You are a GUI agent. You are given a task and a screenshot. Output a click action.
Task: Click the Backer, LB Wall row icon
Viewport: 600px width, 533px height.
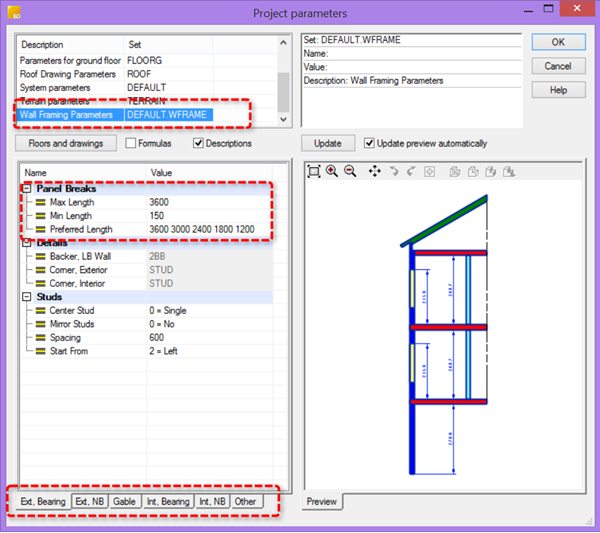(41, 256)
